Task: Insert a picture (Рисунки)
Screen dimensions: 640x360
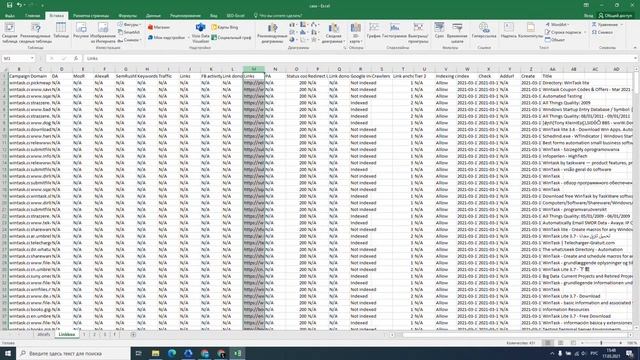Action: [81, 31]
